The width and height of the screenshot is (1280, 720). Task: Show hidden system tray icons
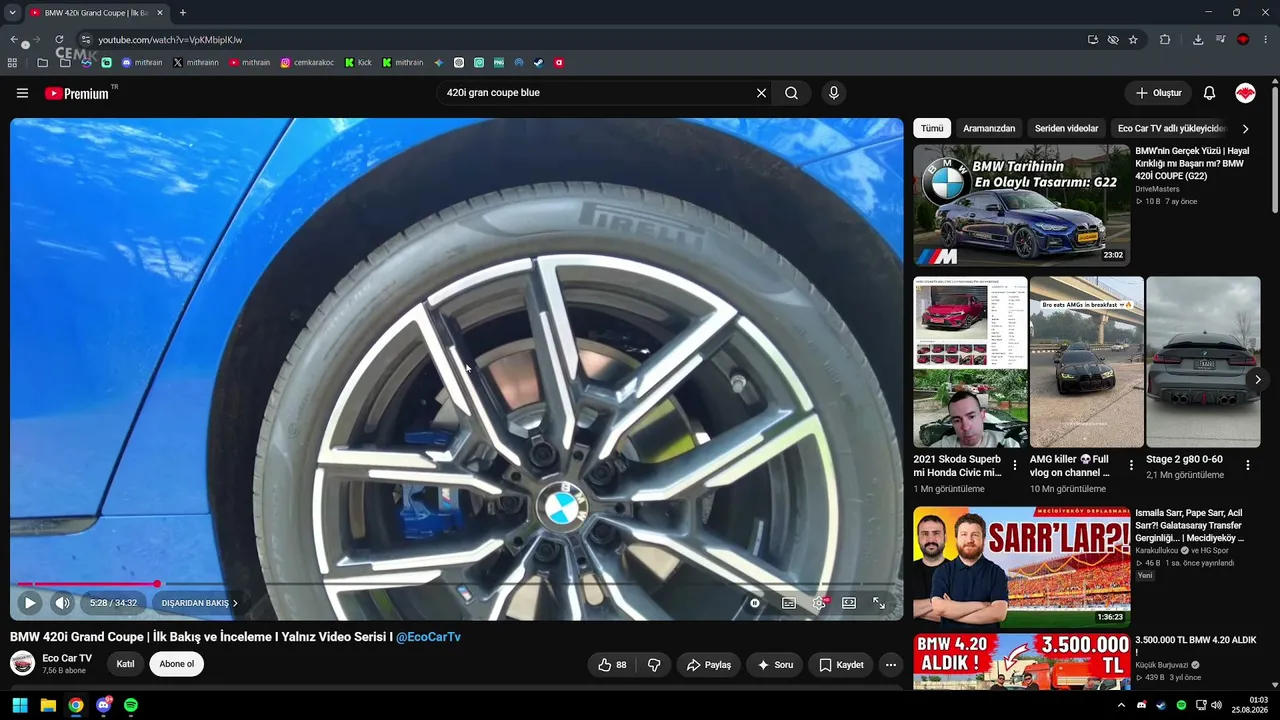pyautogui.click(x=1121, y=705)
